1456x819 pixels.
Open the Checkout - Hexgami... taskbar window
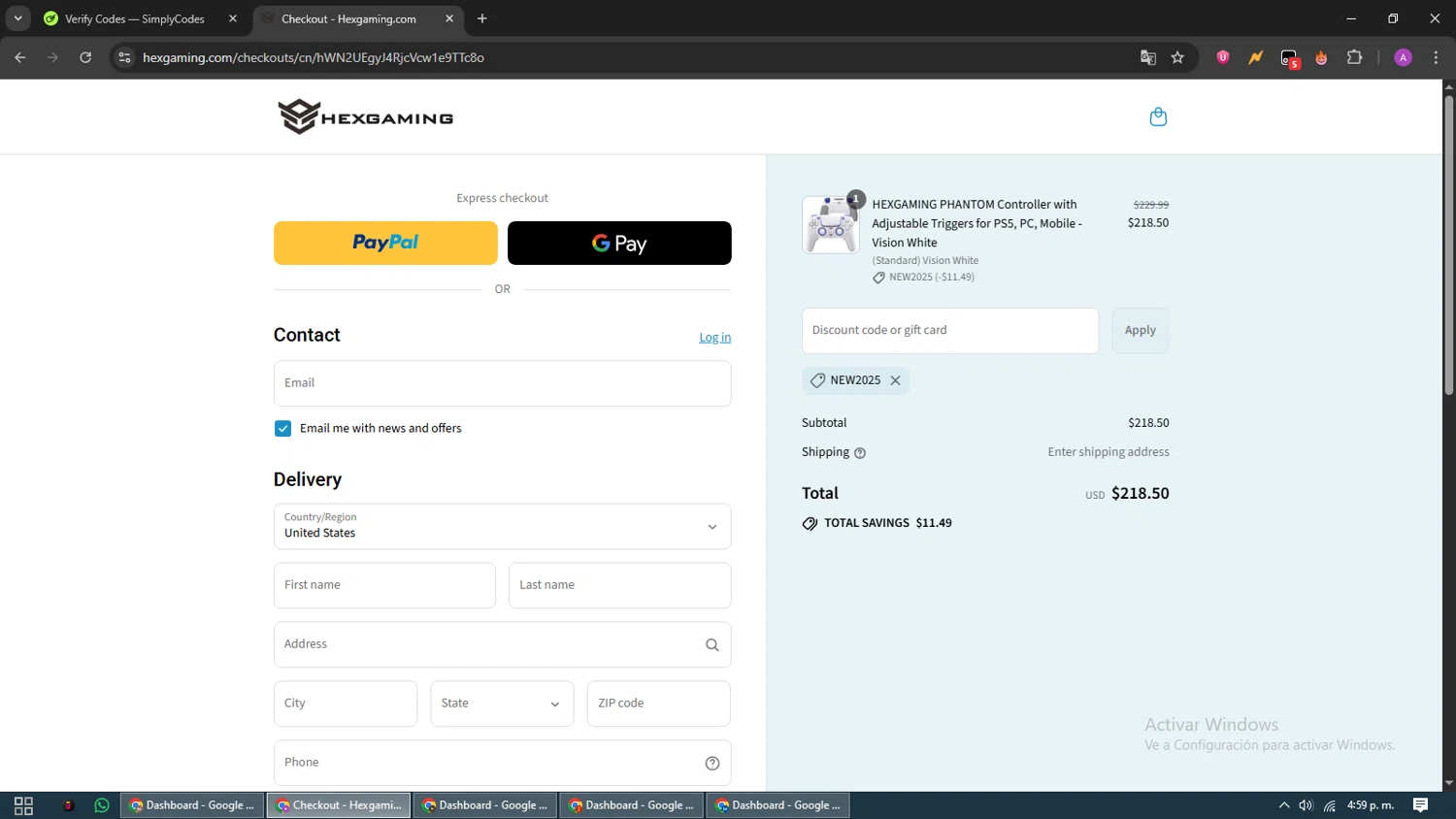click(x=339, y=805)
